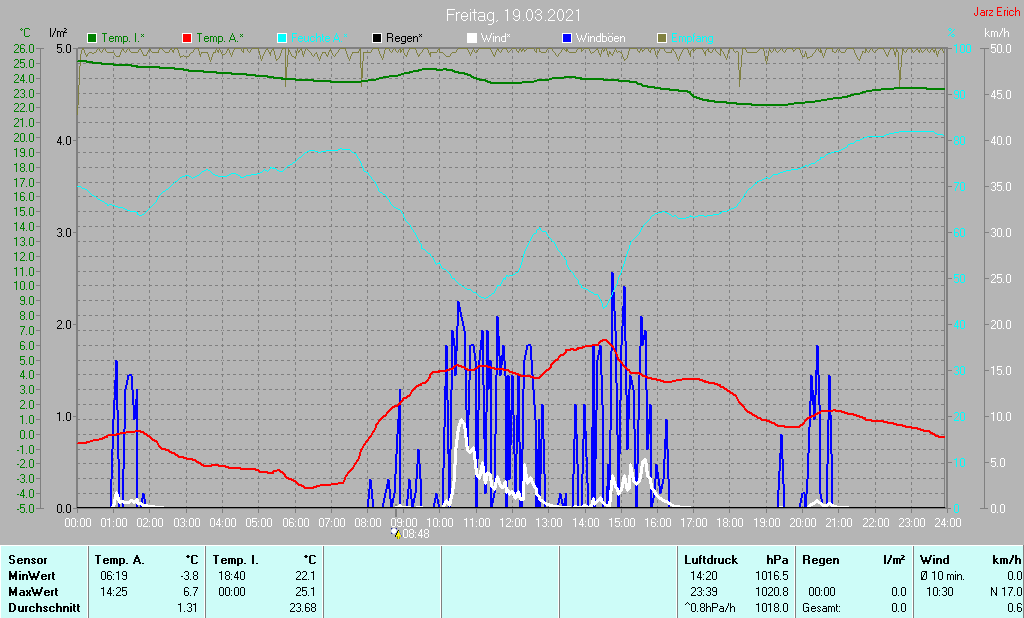Click the white Wind legend swatch

click(x=472, y=39)
